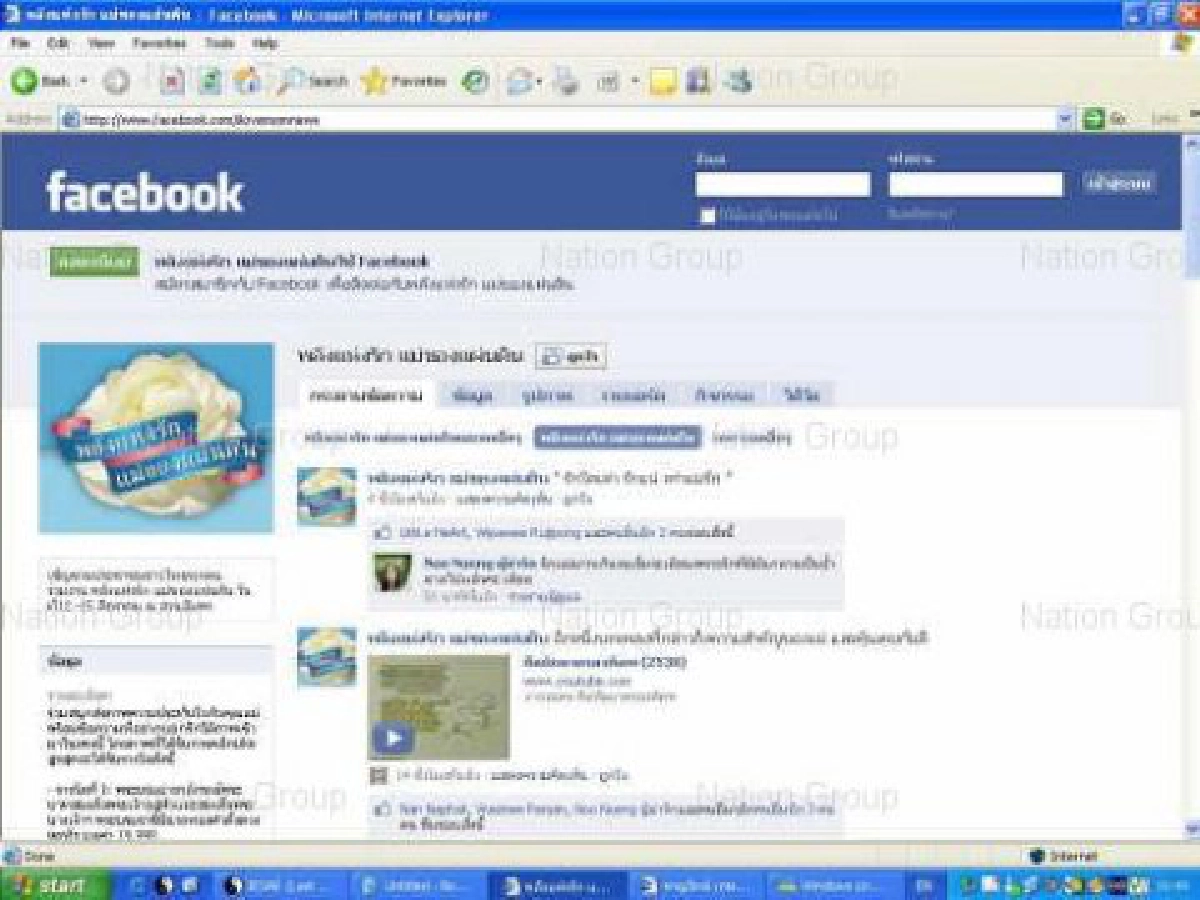
Task: Click the thumbs-up Like button beside page title
Action: (571, 356)
